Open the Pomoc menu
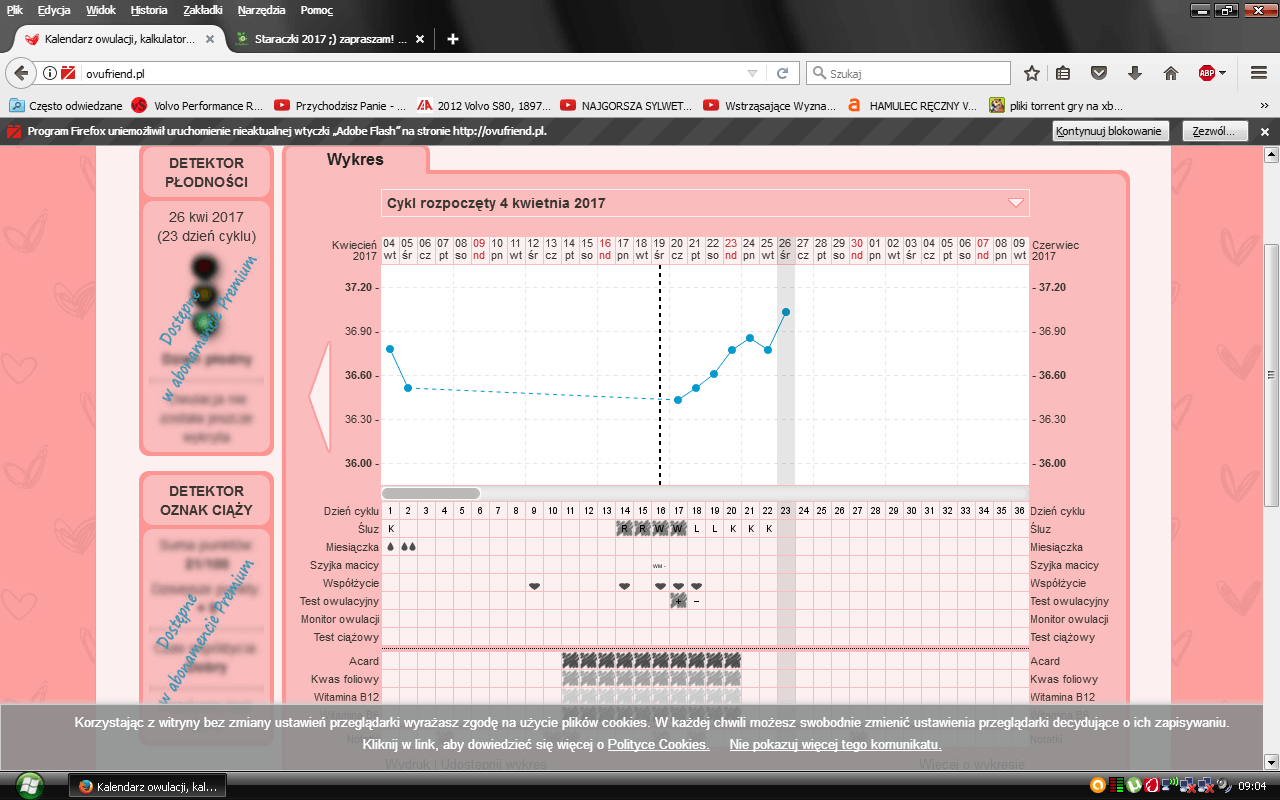 tap(317, 10)
